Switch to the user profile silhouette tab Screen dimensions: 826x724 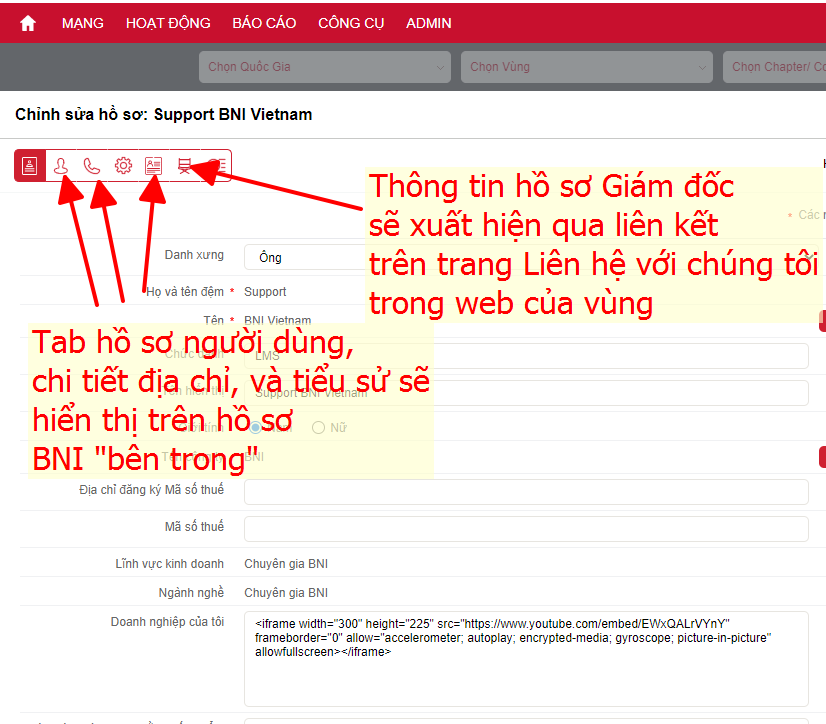tap(61, 166)
